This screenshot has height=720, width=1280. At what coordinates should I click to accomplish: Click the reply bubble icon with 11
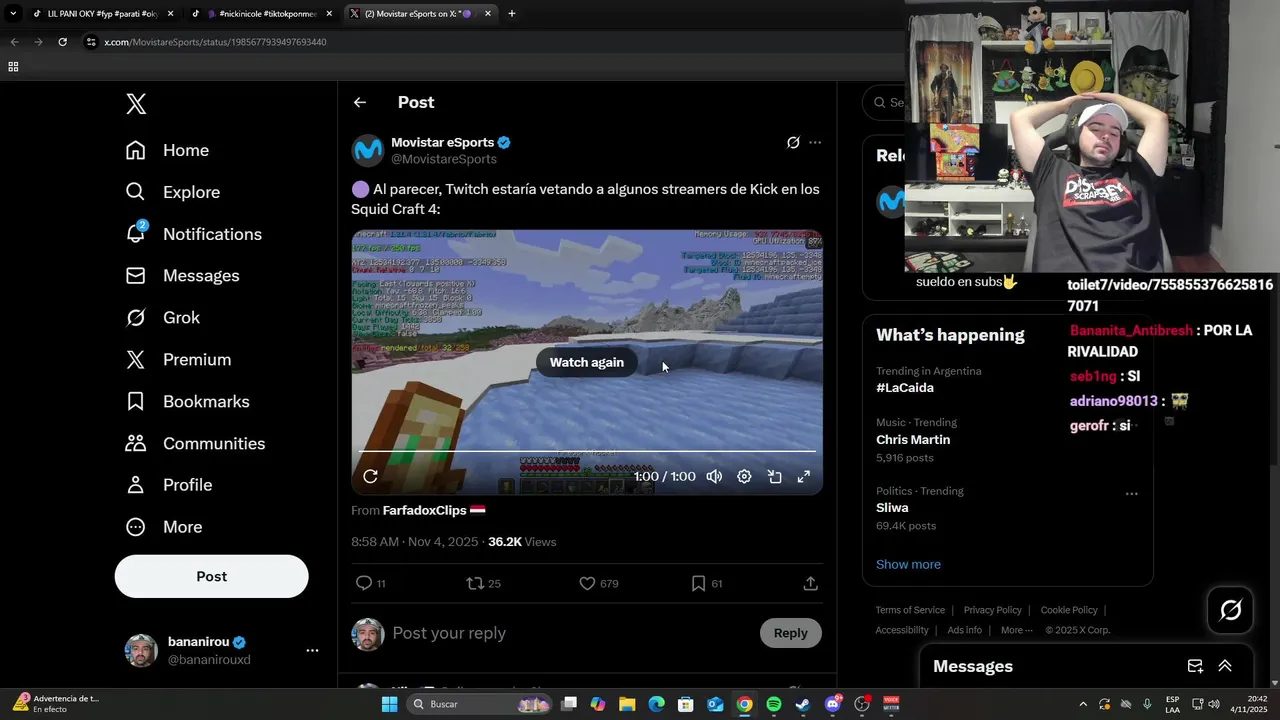[370, 583]
